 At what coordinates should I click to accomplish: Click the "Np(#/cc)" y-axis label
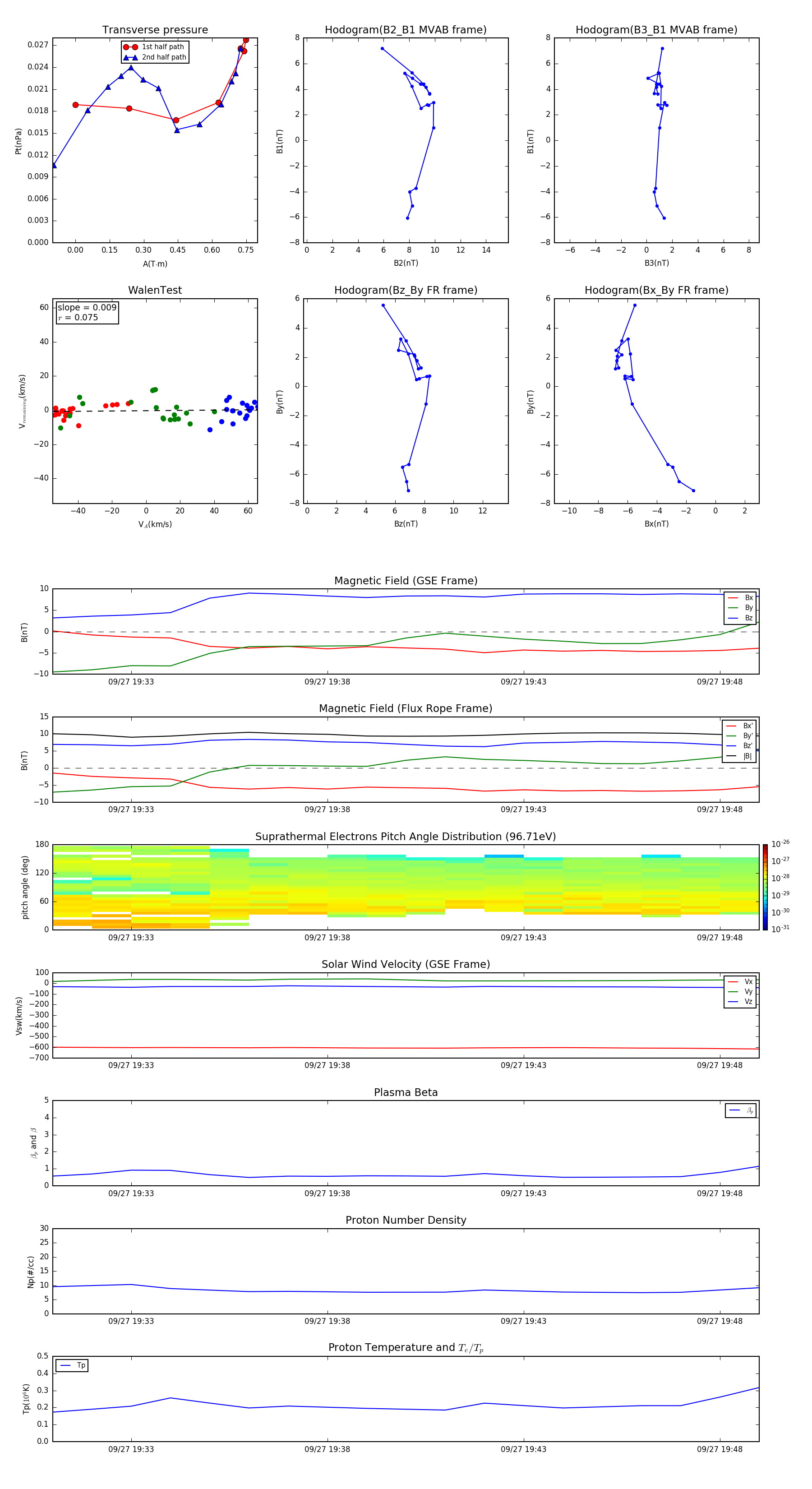click(31, 1272)
